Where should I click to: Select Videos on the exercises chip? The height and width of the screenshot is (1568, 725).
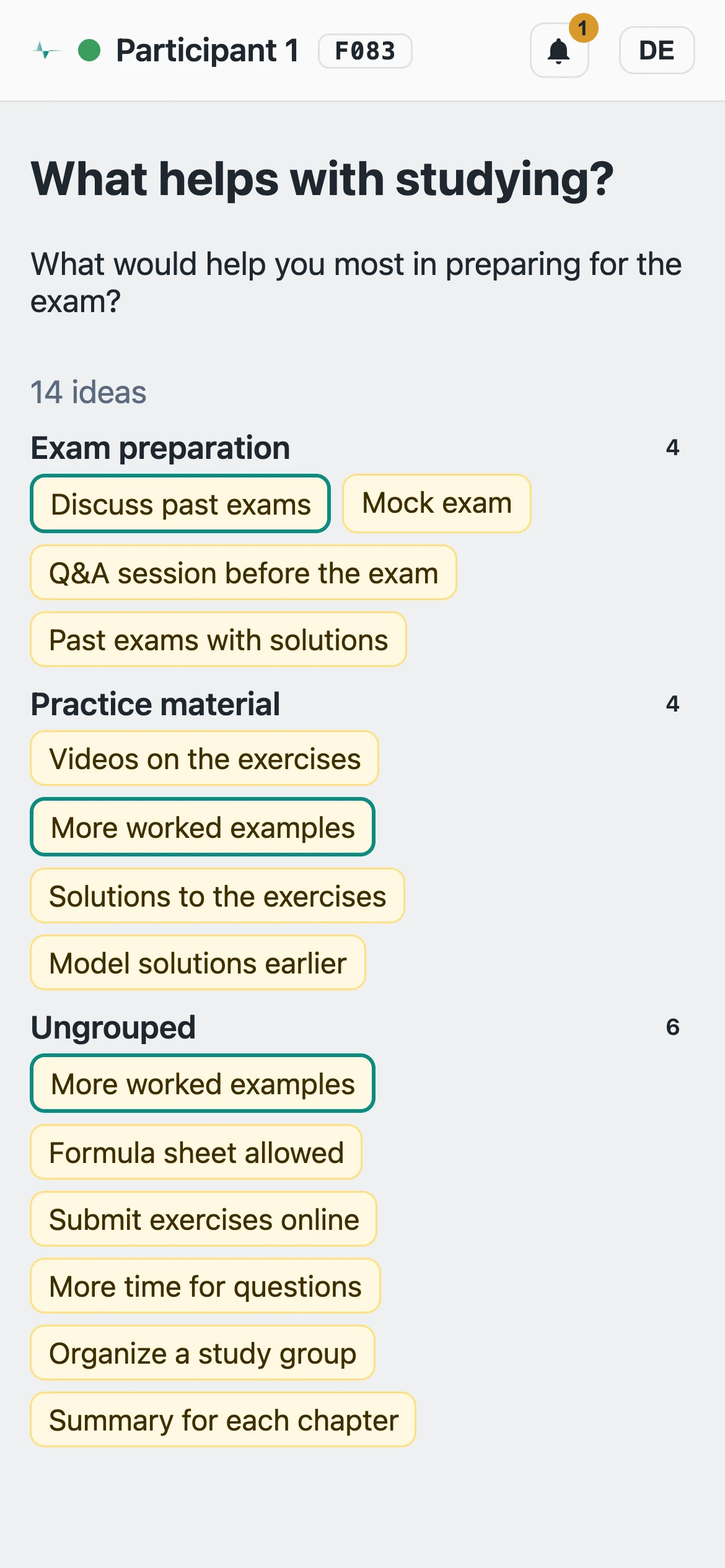tap(204, 759)
